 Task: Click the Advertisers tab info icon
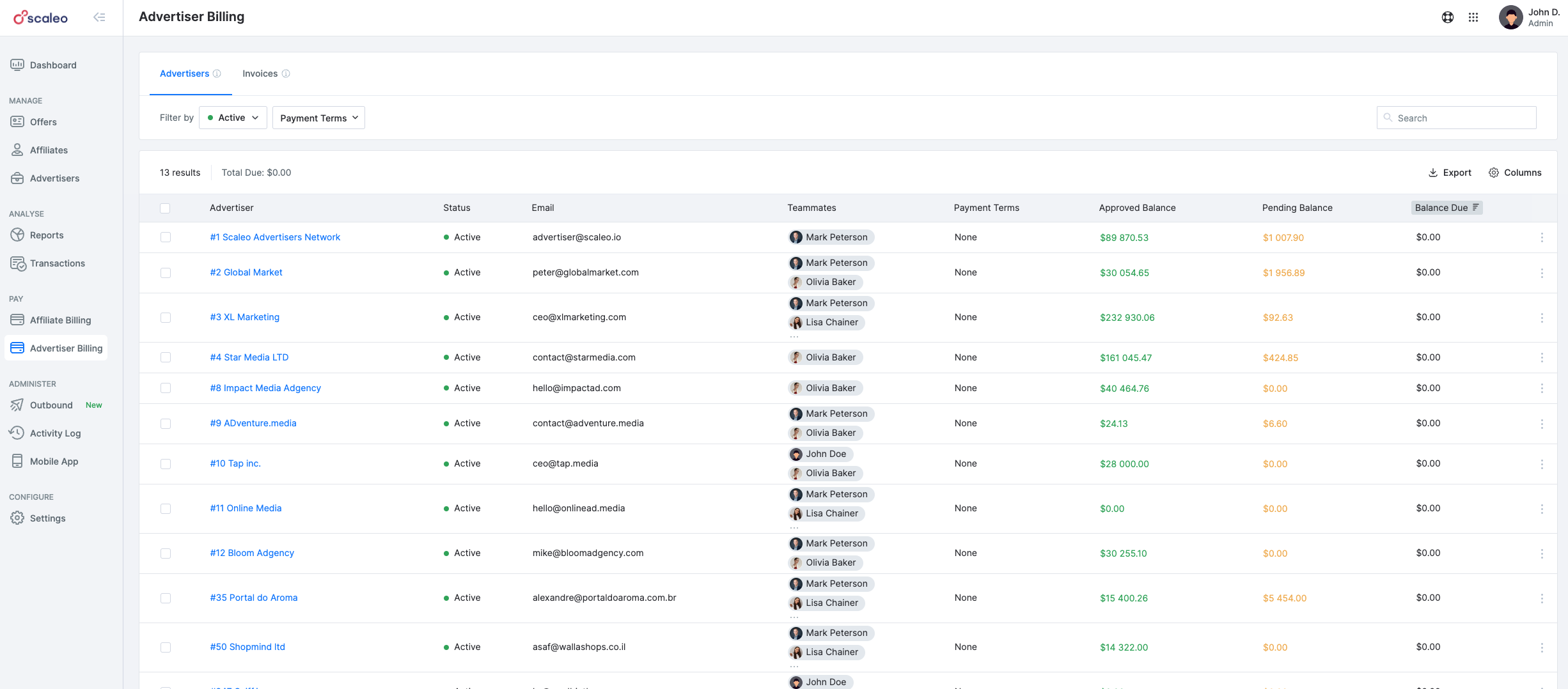[x=217, y=74]
